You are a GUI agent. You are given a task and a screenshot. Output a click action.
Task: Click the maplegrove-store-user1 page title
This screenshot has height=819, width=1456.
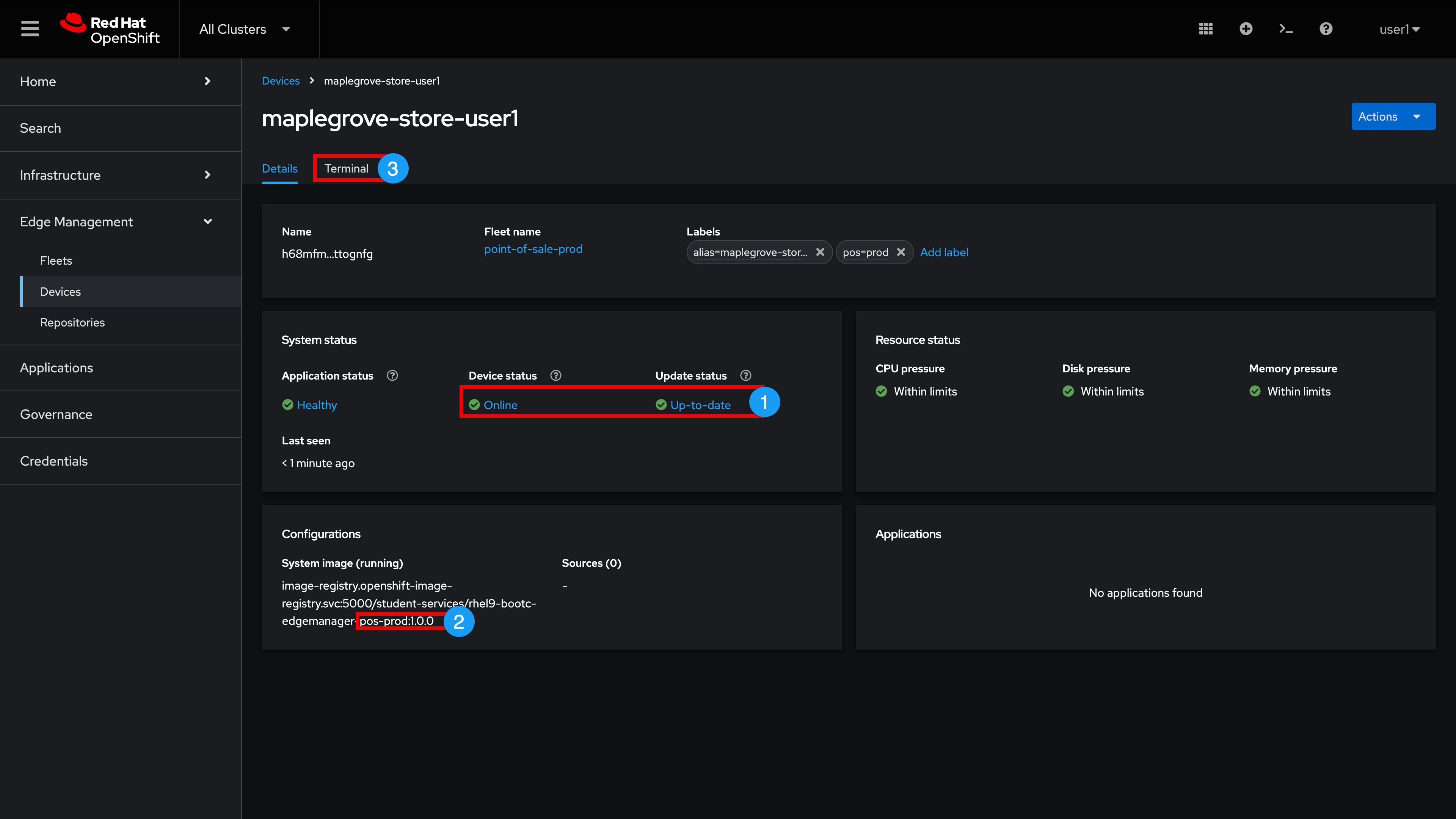pyautogui.click(x=390, y=118)
